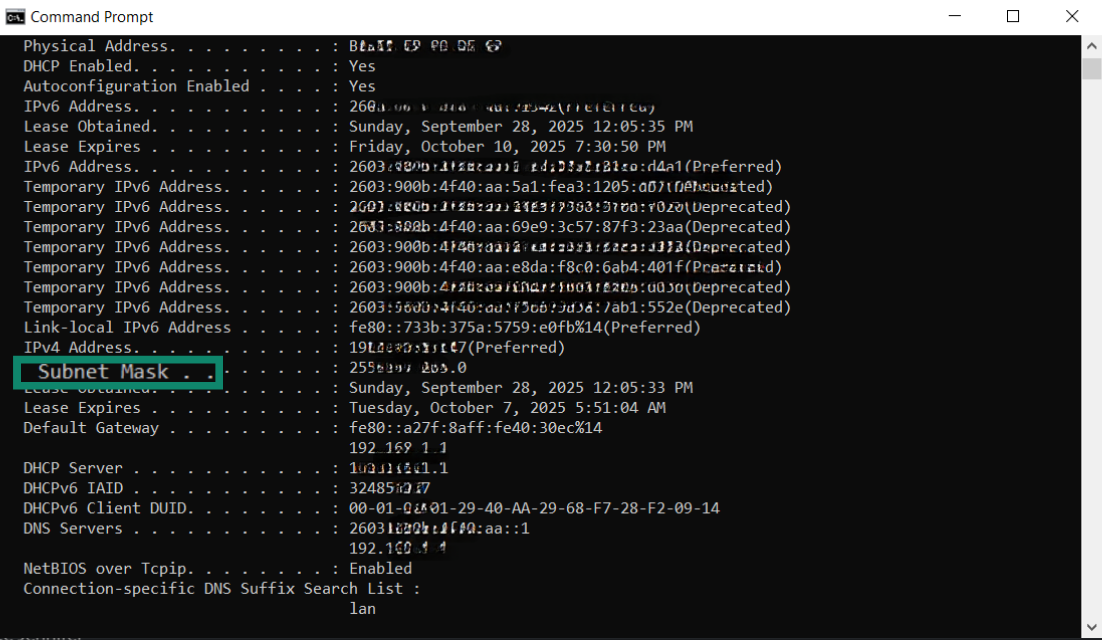
Task: Click the scrollbar up arrow
Action: (1091, 44)
